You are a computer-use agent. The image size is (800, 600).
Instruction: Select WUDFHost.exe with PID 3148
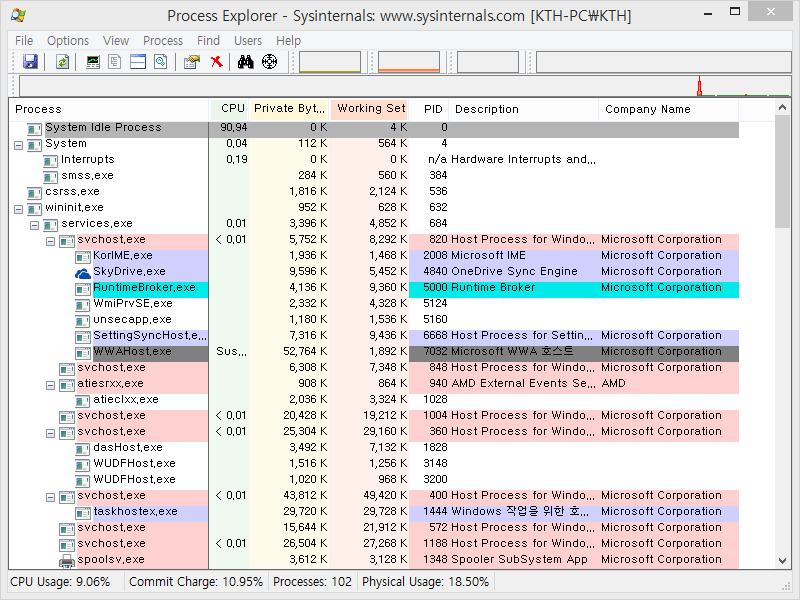click(x=134, y=464)
